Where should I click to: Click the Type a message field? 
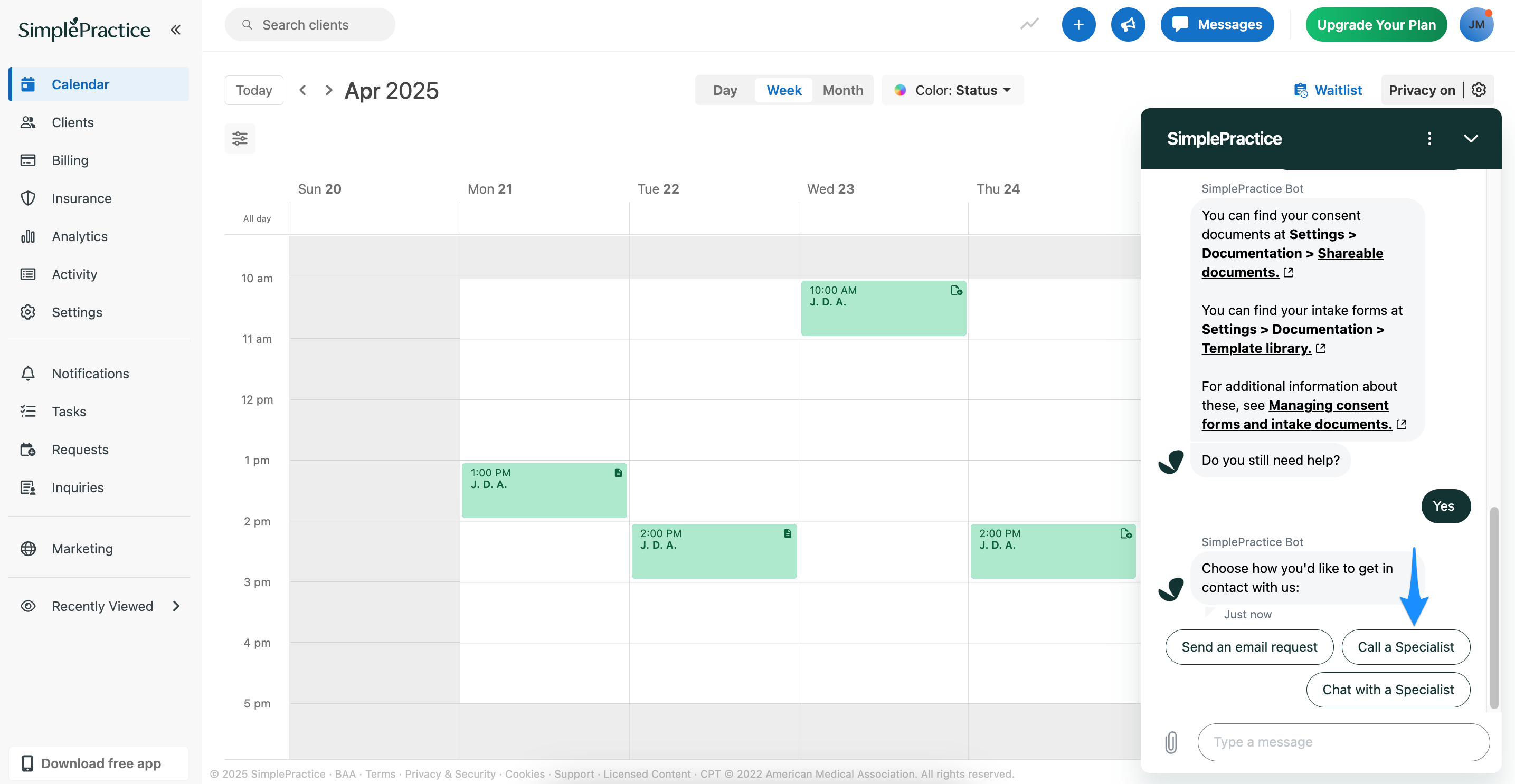coord(1343,742)
